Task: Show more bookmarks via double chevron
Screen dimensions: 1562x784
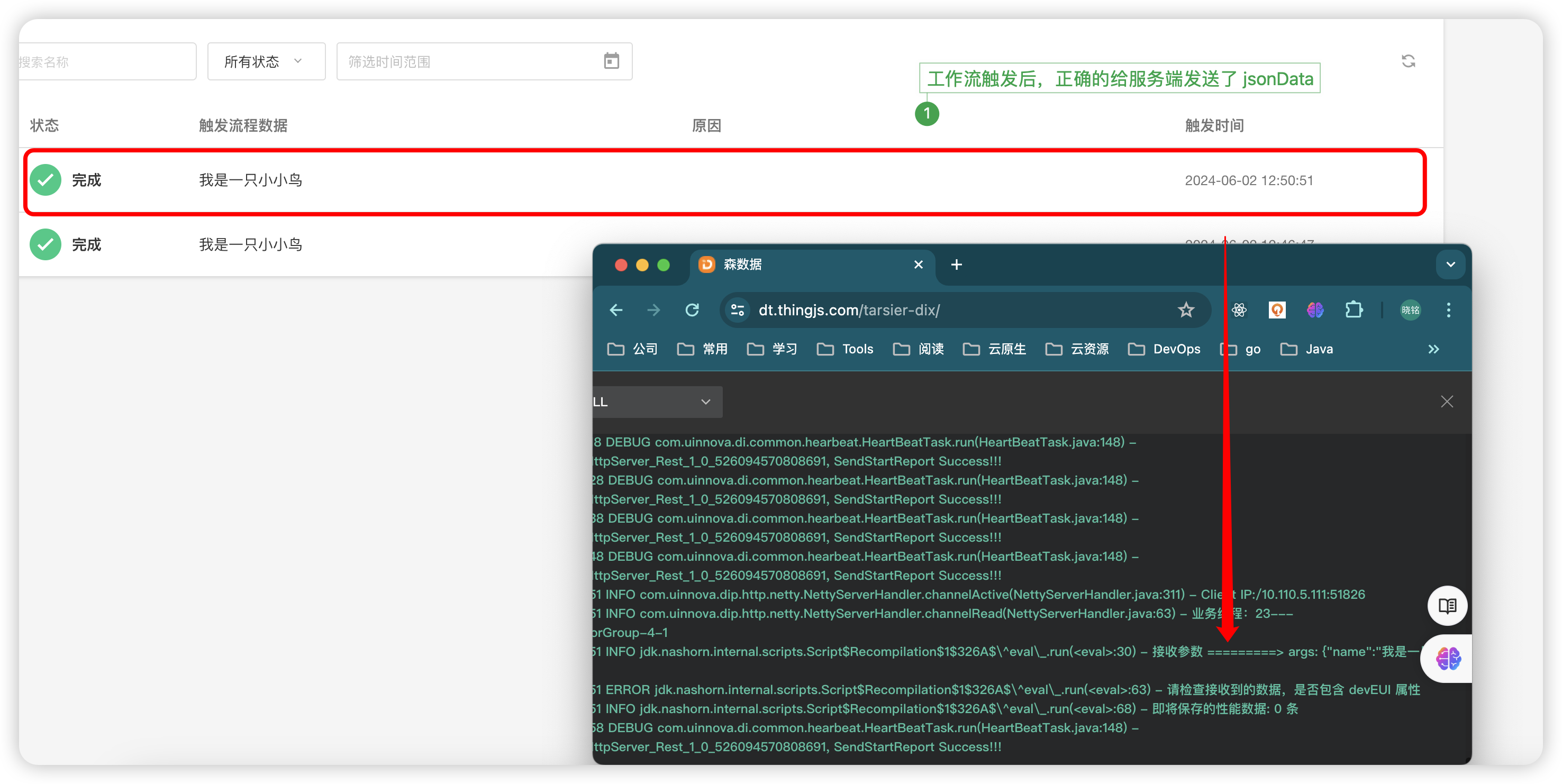Action: pos(1433,349)
